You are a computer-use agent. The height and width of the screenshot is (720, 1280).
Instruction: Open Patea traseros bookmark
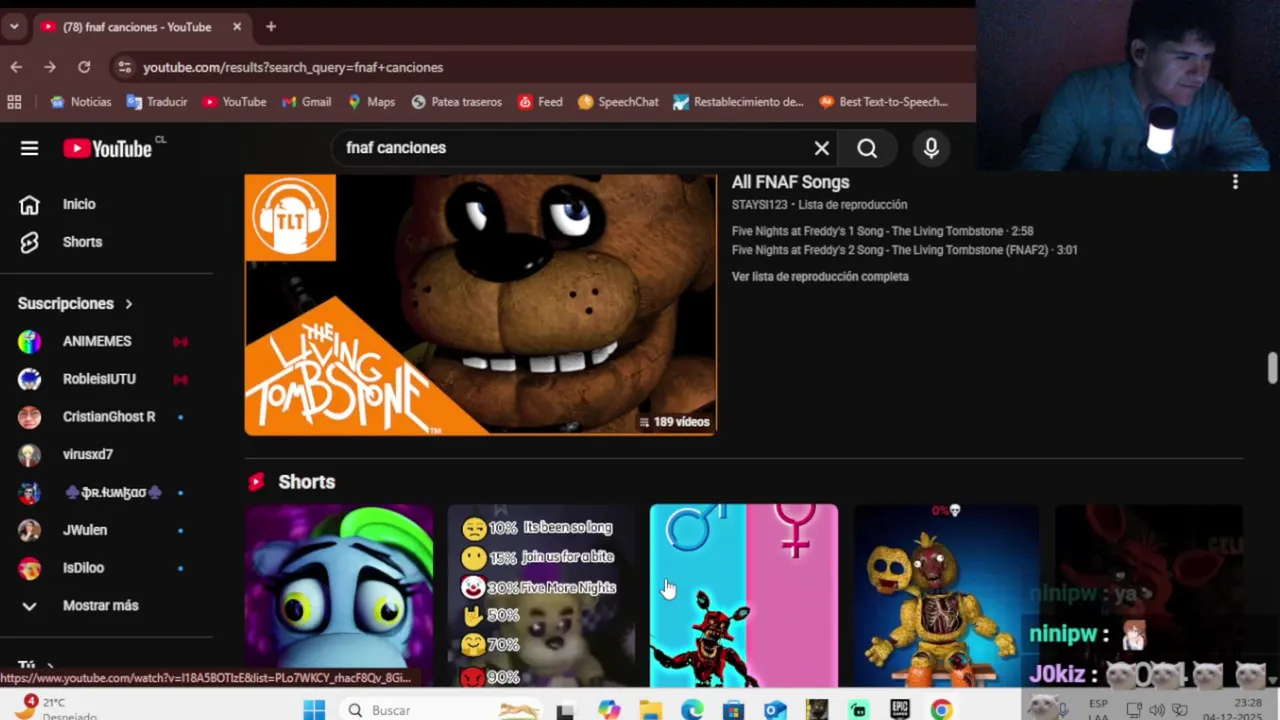456,102
